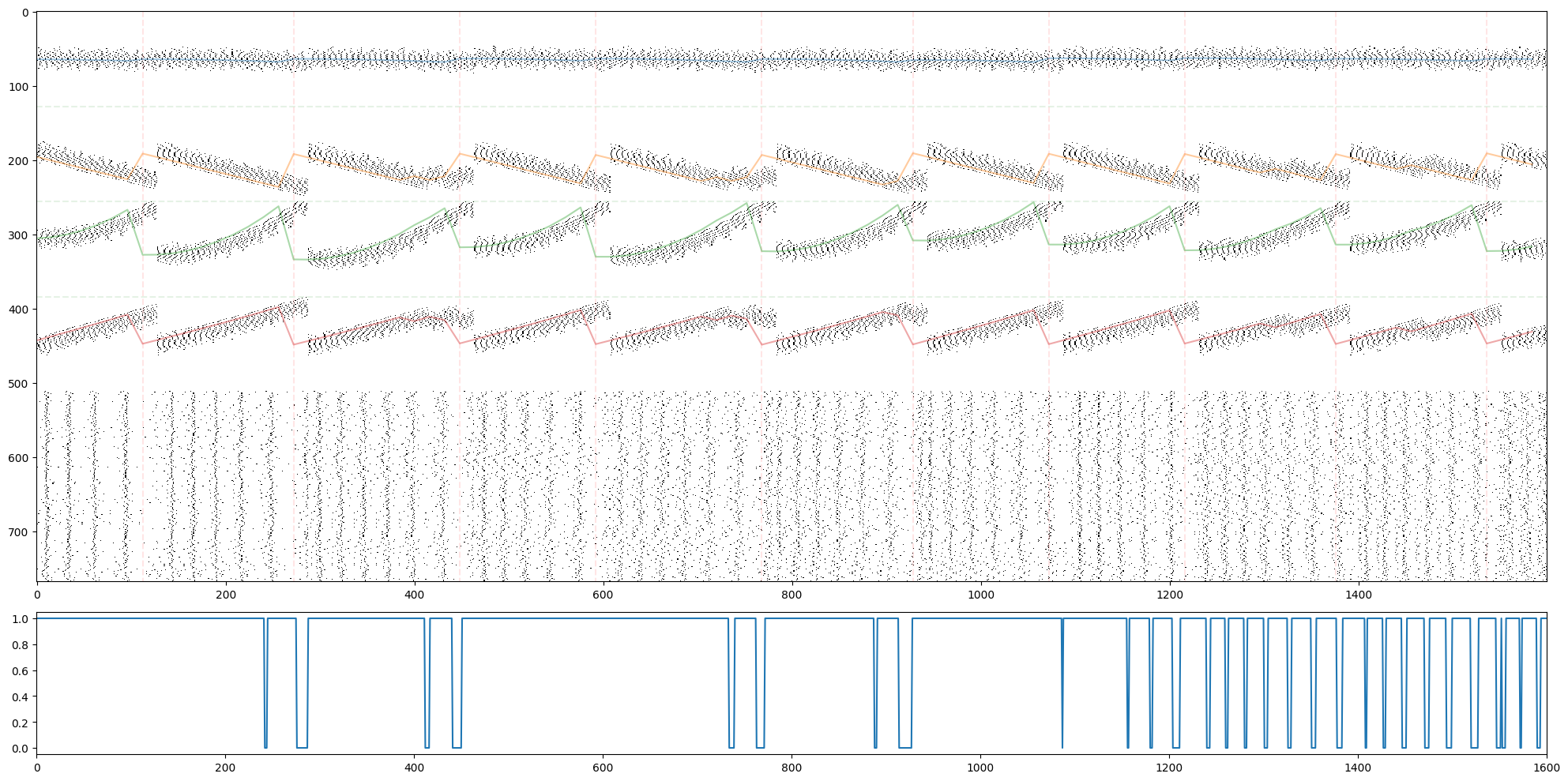Click the first peak of the orange sawtooth line

(x=143, y=153)
